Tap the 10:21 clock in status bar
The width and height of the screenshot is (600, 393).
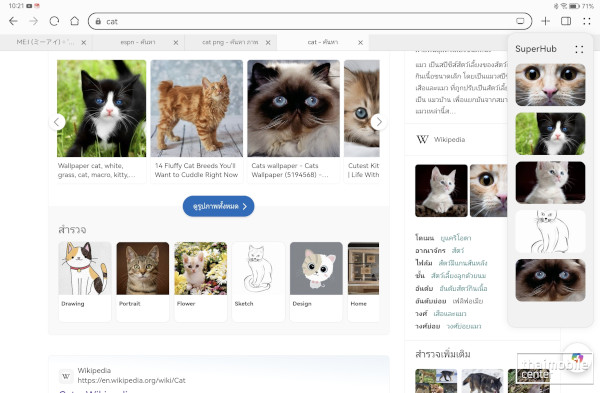pyautogui.click(x=16, y=6)
